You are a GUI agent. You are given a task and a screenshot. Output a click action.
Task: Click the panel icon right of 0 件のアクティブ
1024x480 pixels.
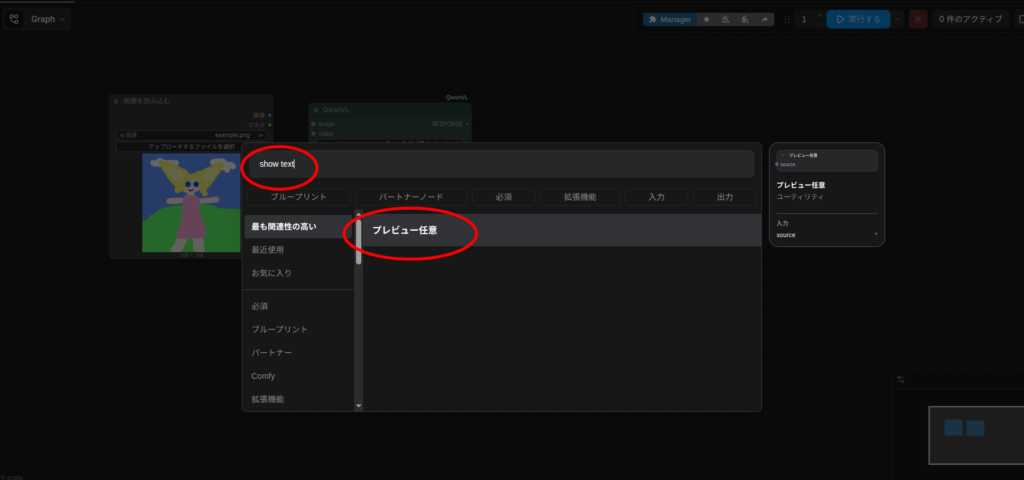tap(1018, 19)
